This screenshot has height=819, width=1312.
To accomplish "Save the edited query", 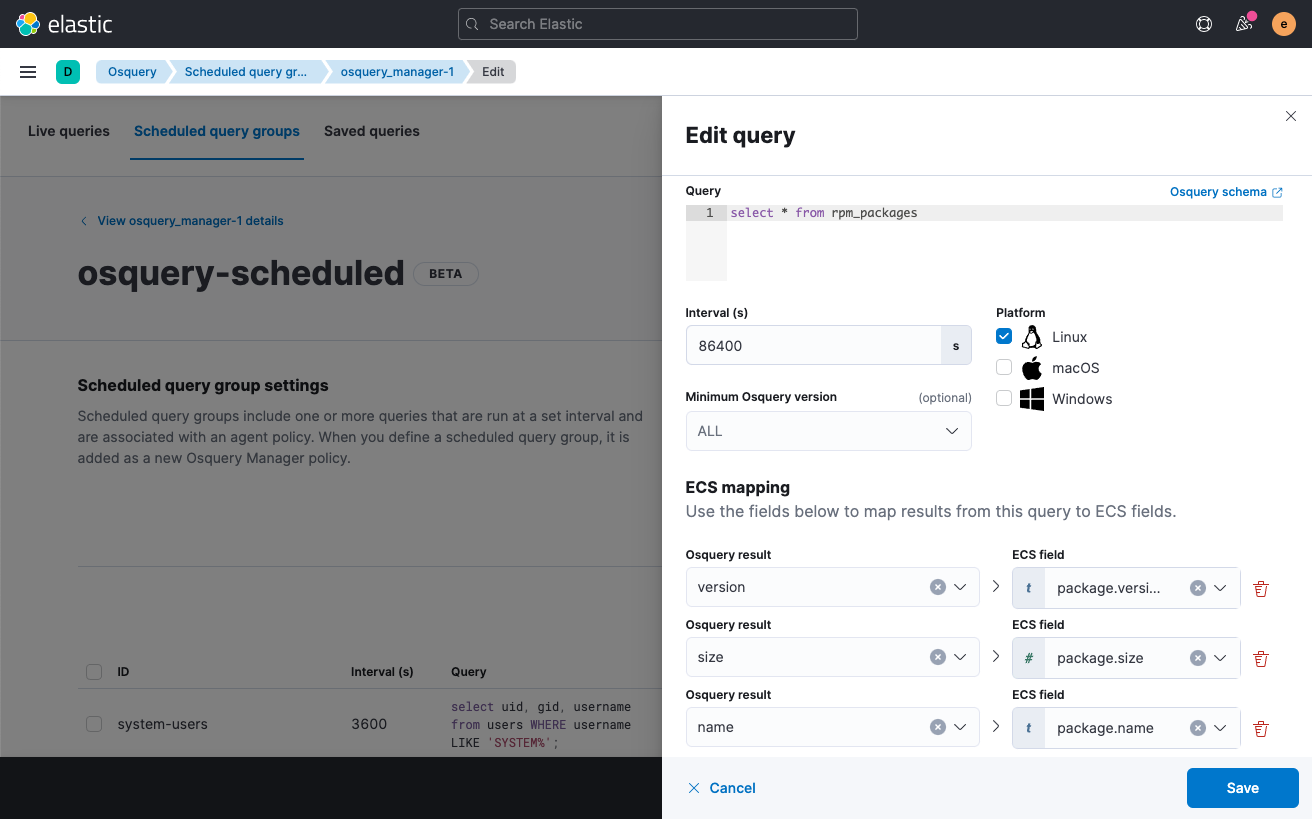I will pyautogui.click(x=1243, y=788).
